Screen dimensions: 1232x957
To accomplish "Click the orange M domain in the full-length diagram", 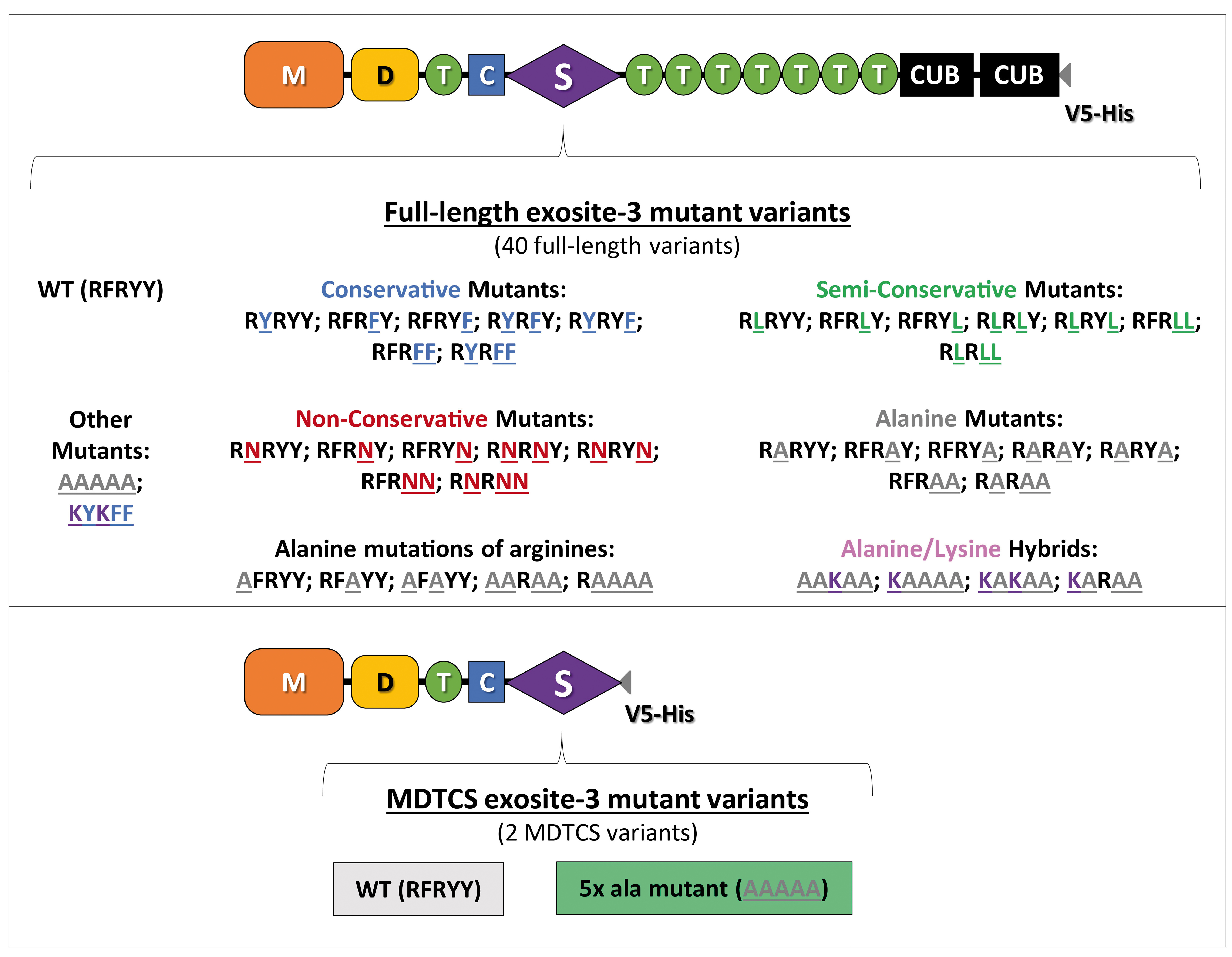I will click(x=294, y=75).
